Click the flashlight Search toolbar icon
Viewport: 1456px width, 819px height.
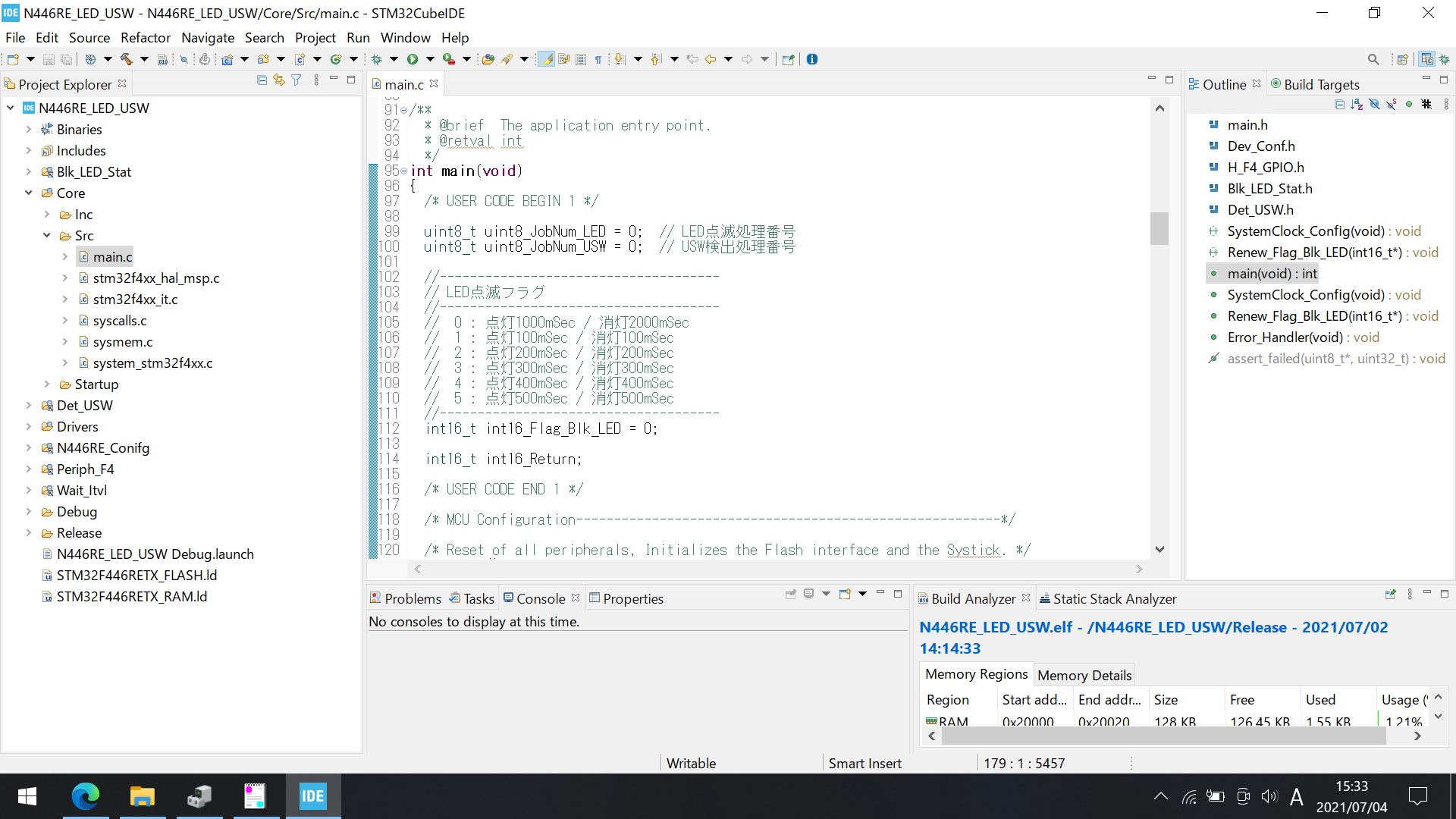507,59
